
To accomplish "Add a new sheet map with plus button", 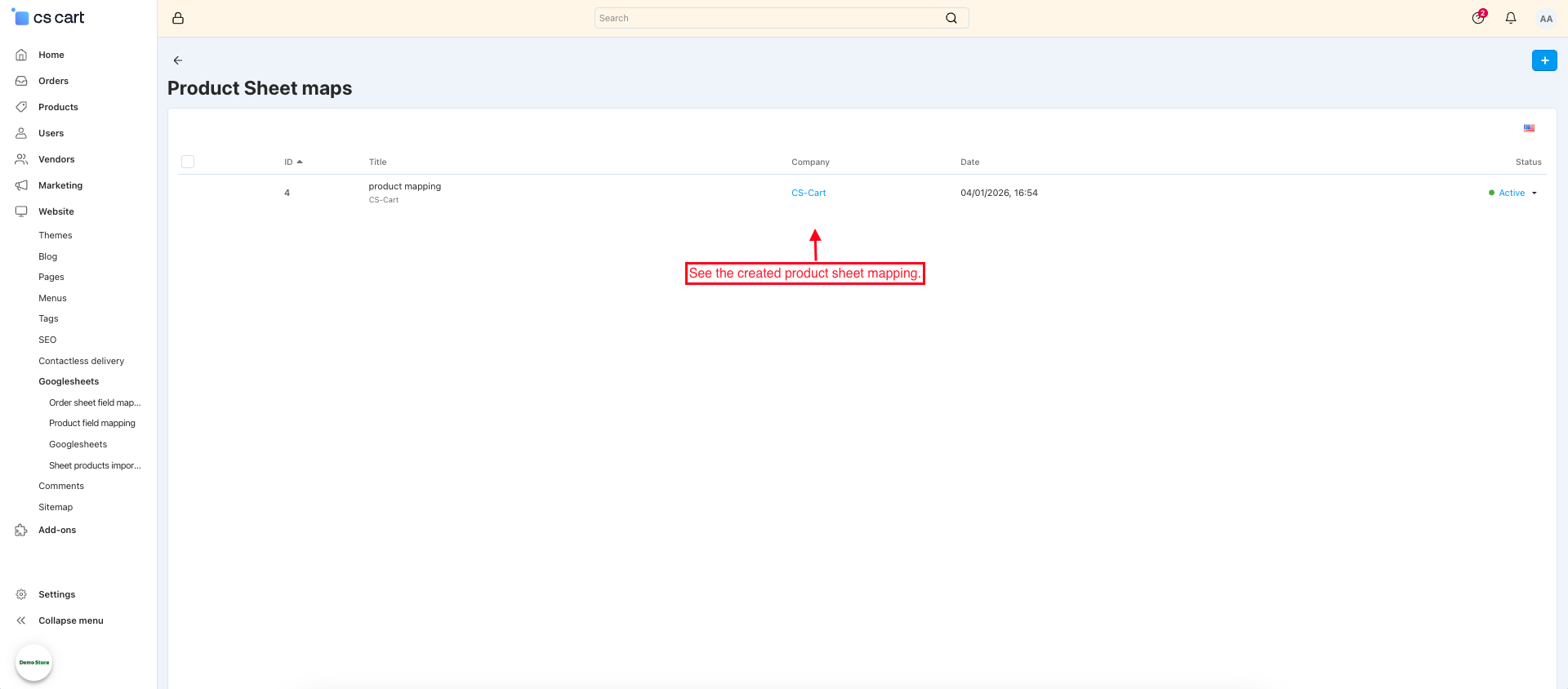I will 1544,60.
